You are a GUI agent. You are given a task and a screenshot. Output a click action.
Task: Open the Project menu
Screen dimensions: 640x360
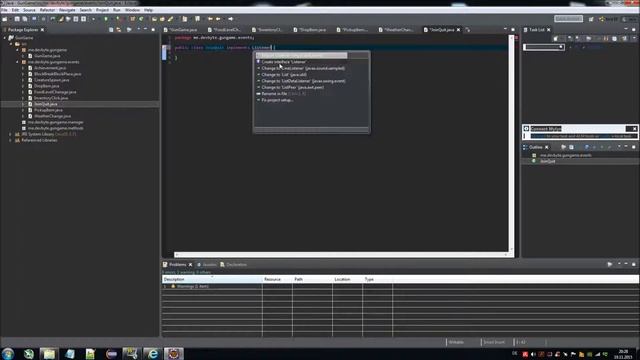(102, 10)
